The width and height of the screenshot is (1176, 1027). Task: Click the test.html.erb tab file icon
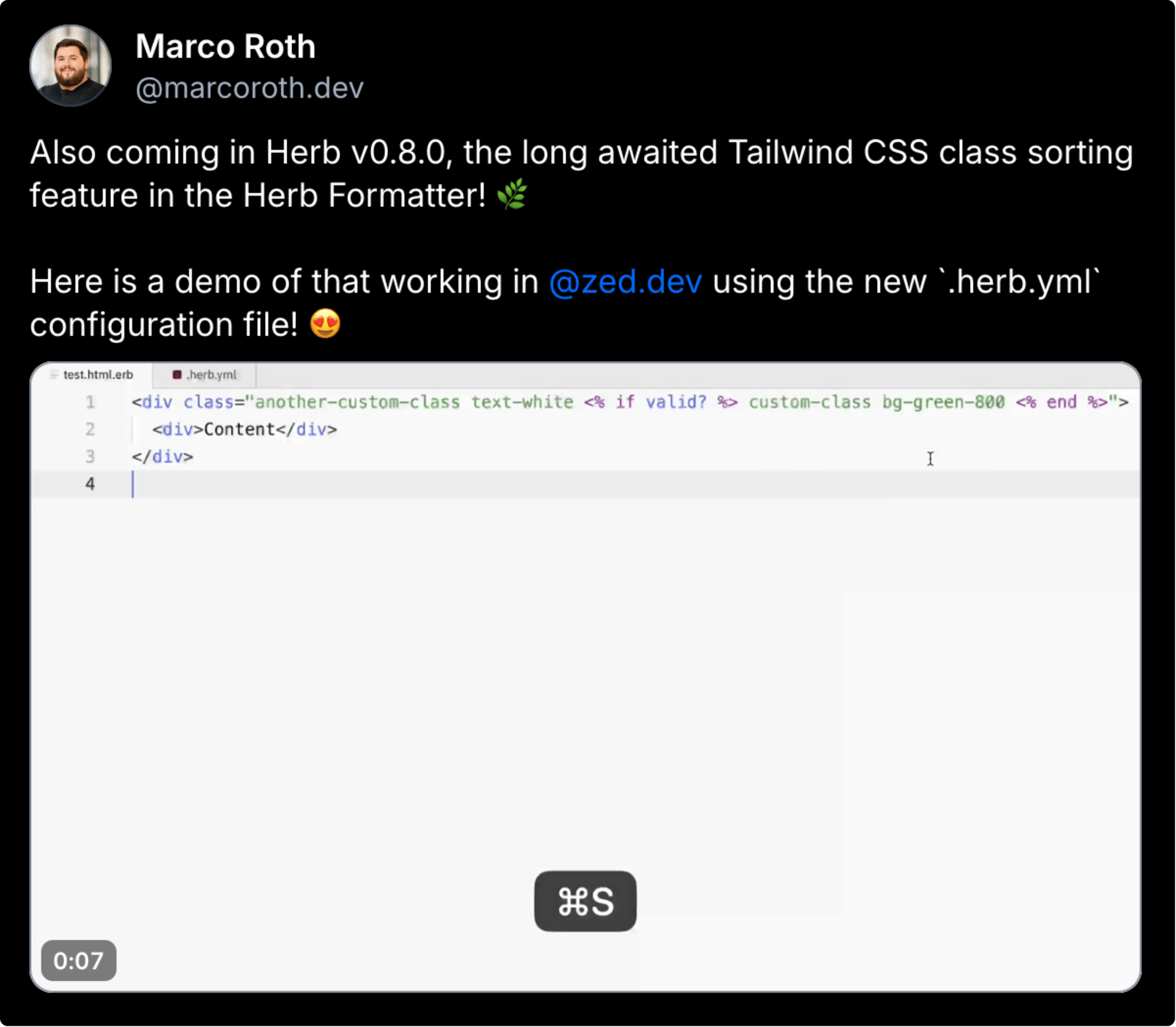54,375
